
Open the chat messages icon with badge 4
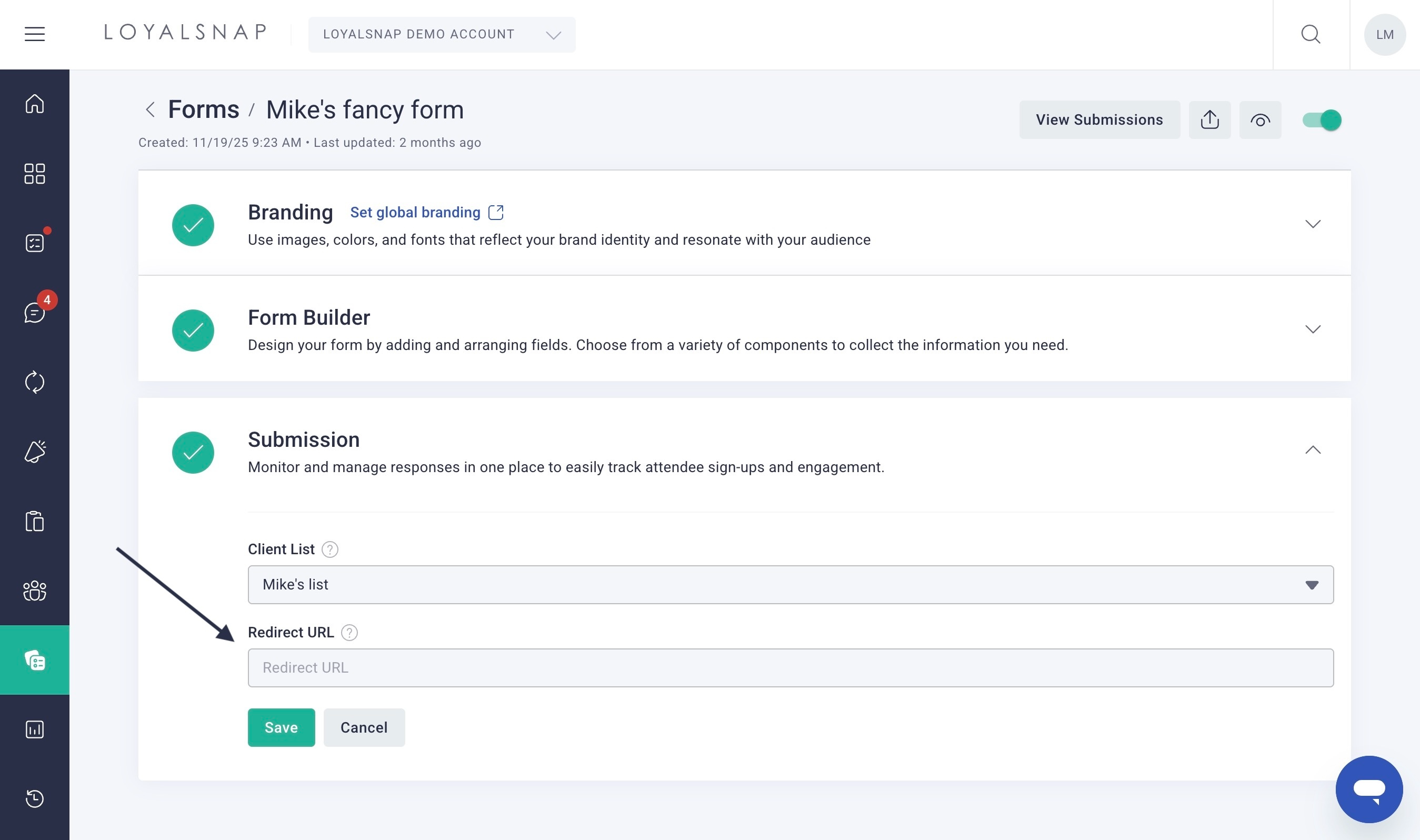35,312
